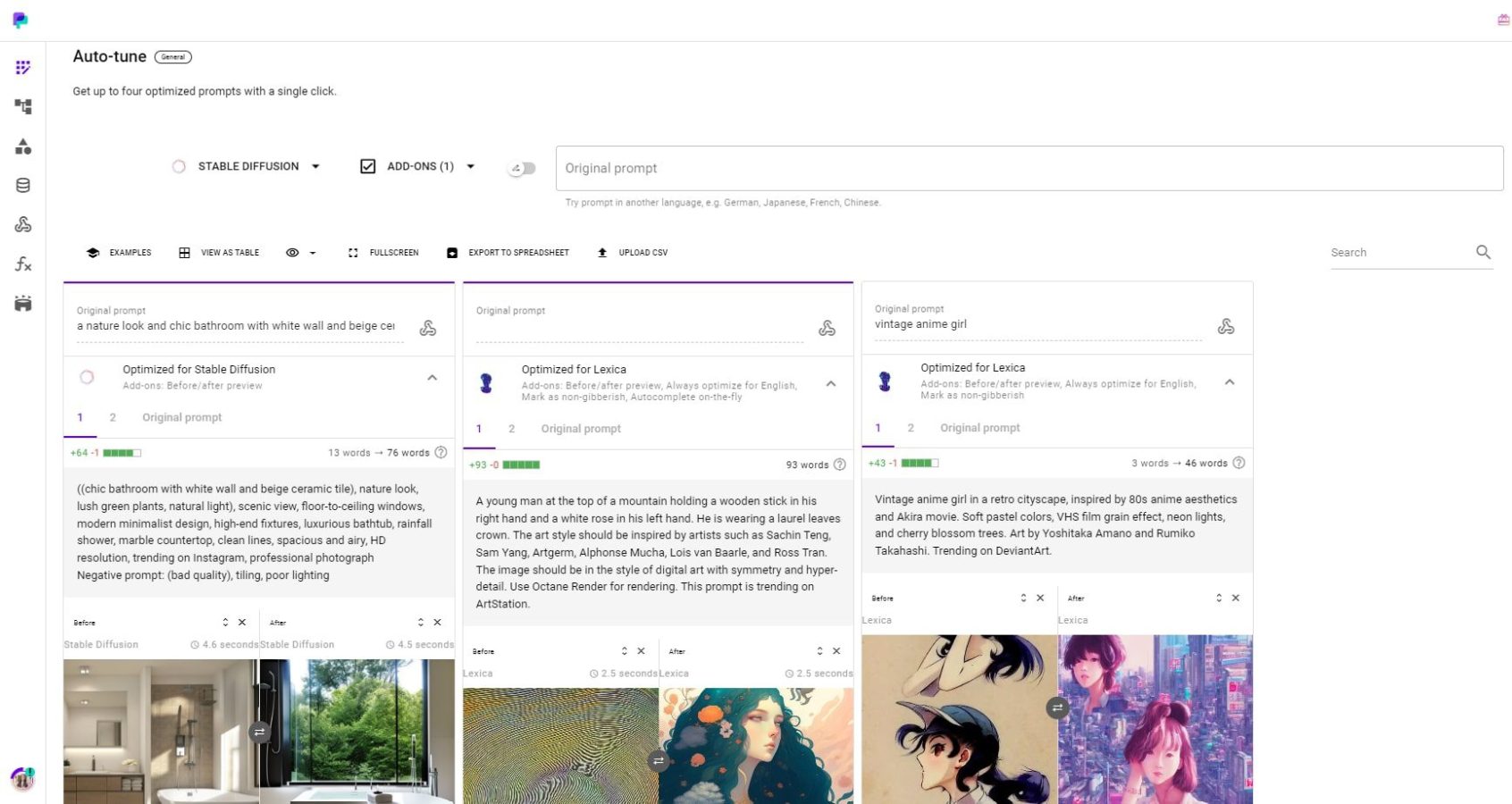
Task: Open the dropdown arrow next to the eye icon
Action: [x=311, y=253]
